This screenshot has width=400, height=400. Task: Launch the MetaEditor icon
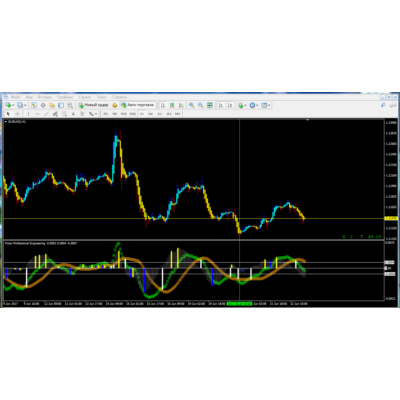[114, 105]
